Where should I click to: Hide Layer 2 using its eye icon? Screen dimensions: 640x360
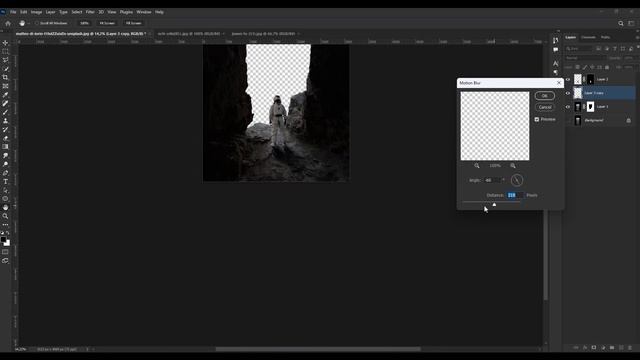(568, 80)
